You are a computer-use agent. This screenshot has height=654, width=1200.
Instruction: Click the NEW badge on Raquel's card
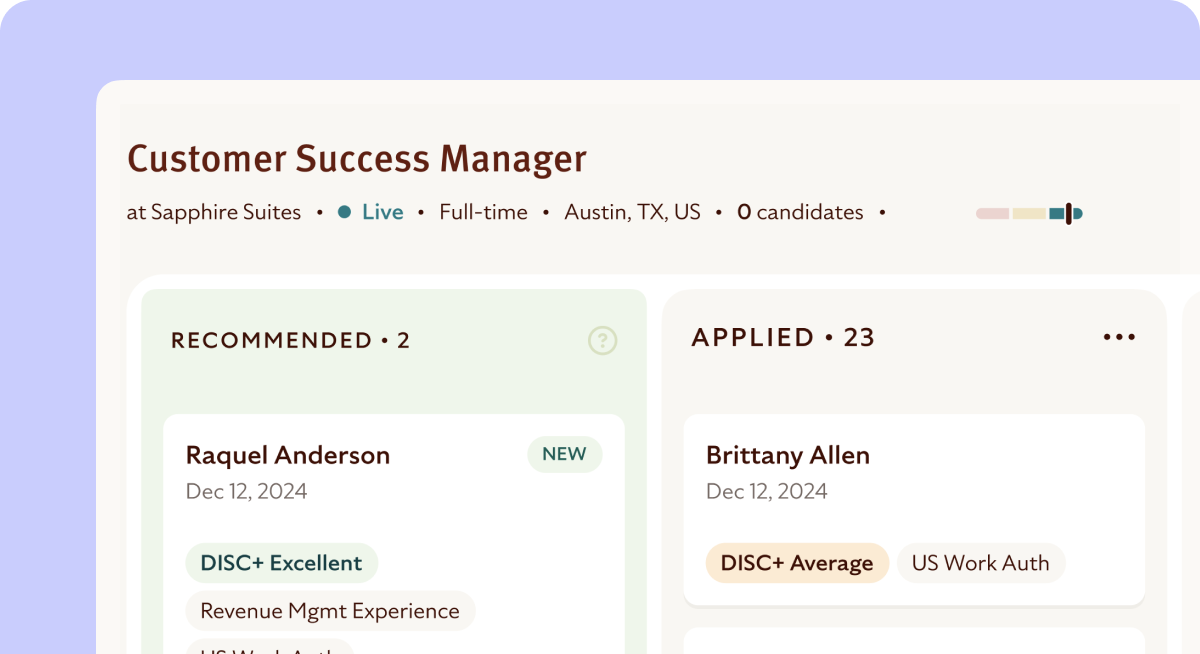coord(564,454)
